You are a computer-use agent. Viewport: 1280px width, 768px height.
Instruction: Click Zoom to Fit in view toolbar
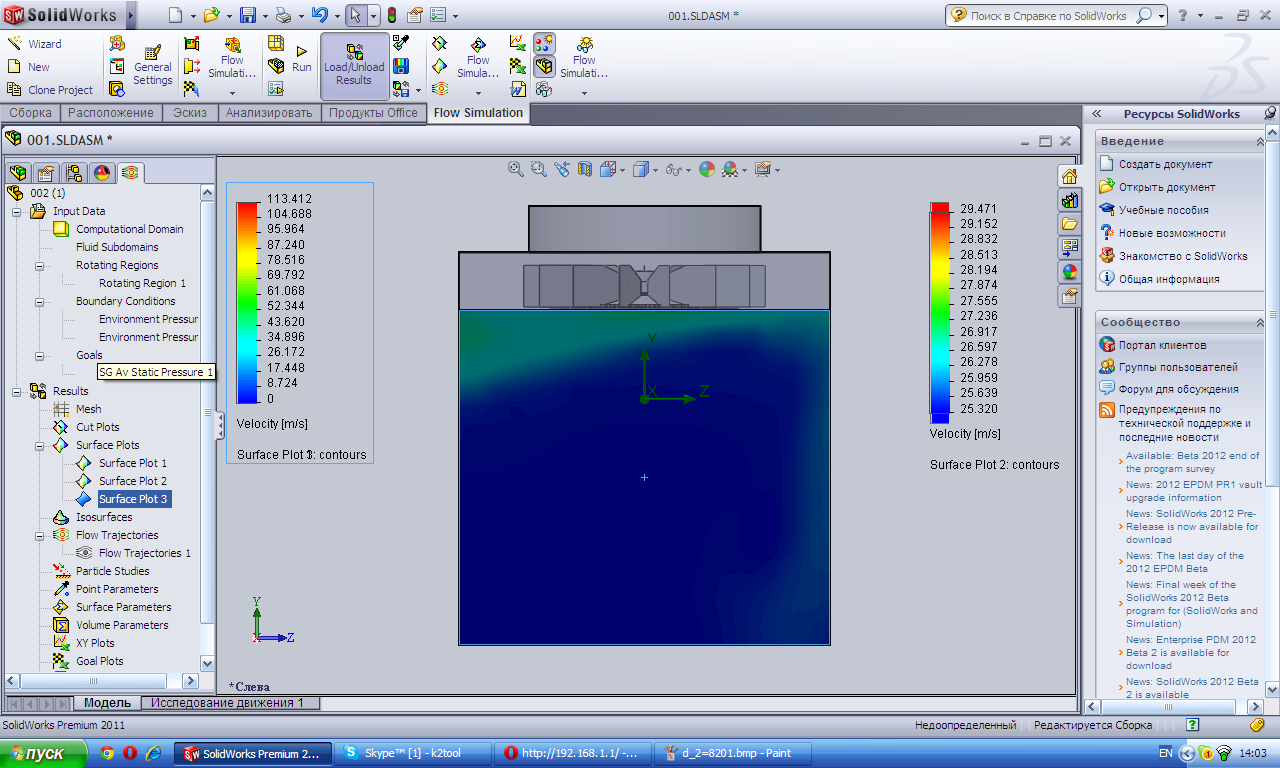(x=516, y=170)
